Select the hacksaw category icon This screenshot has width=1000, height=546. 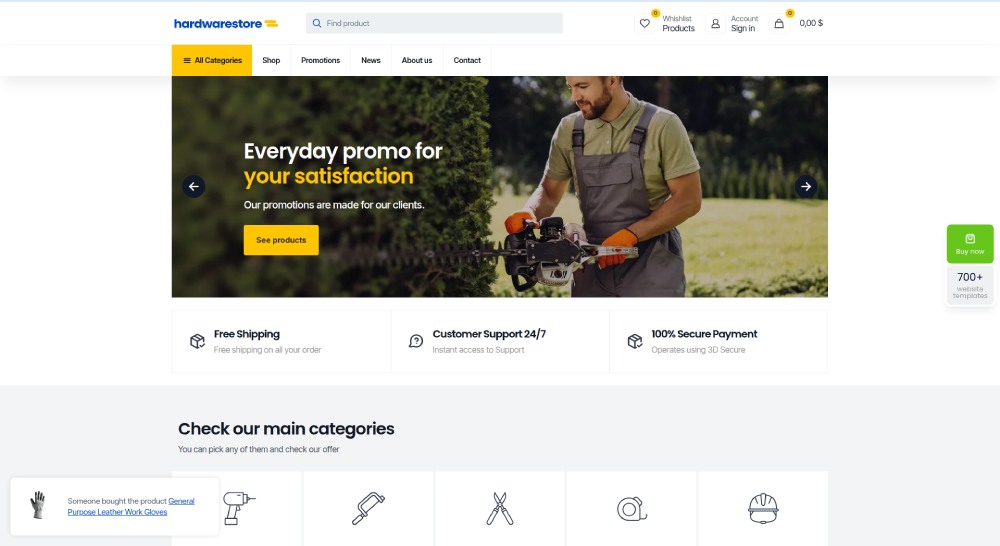[368, 508]
